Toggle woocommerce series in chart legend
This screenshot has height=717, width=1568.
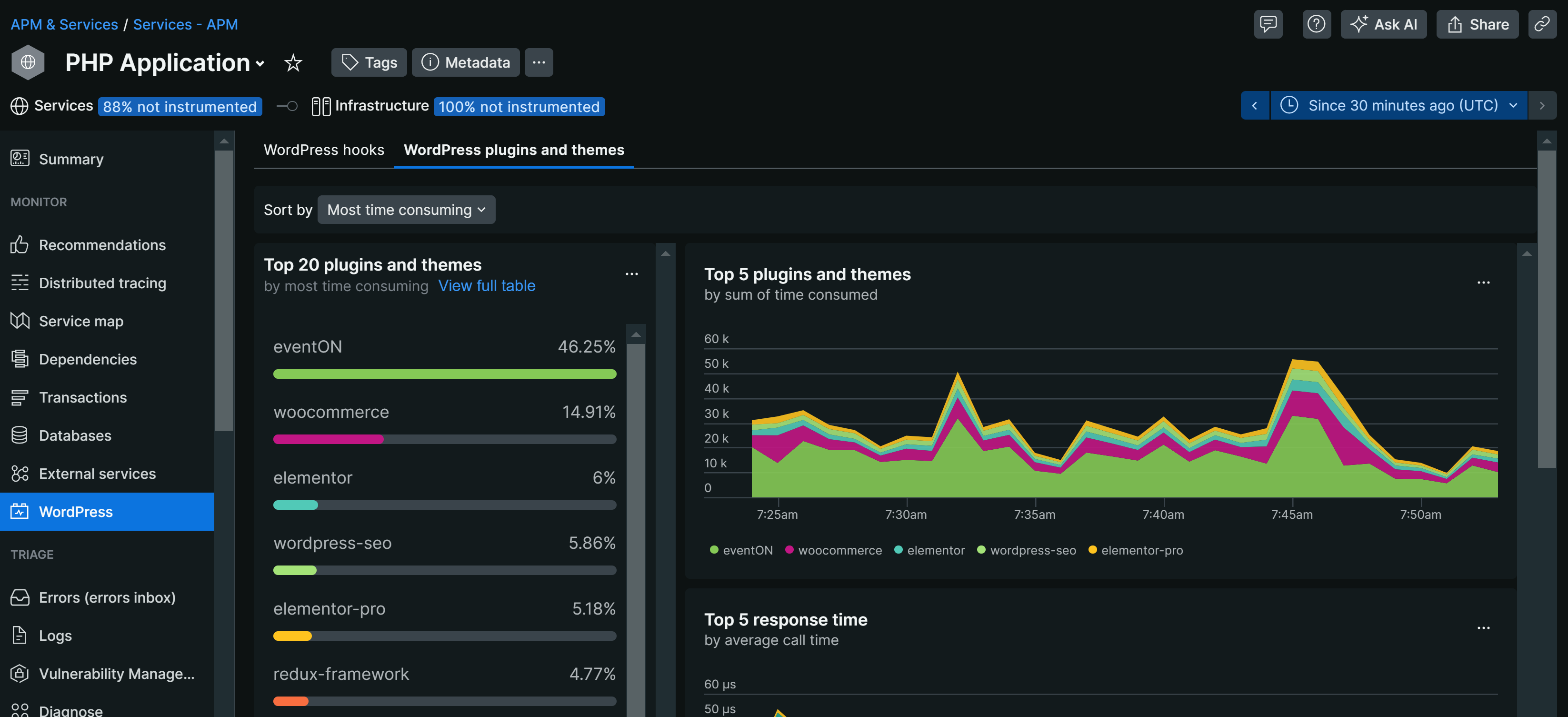coord(833,550)
